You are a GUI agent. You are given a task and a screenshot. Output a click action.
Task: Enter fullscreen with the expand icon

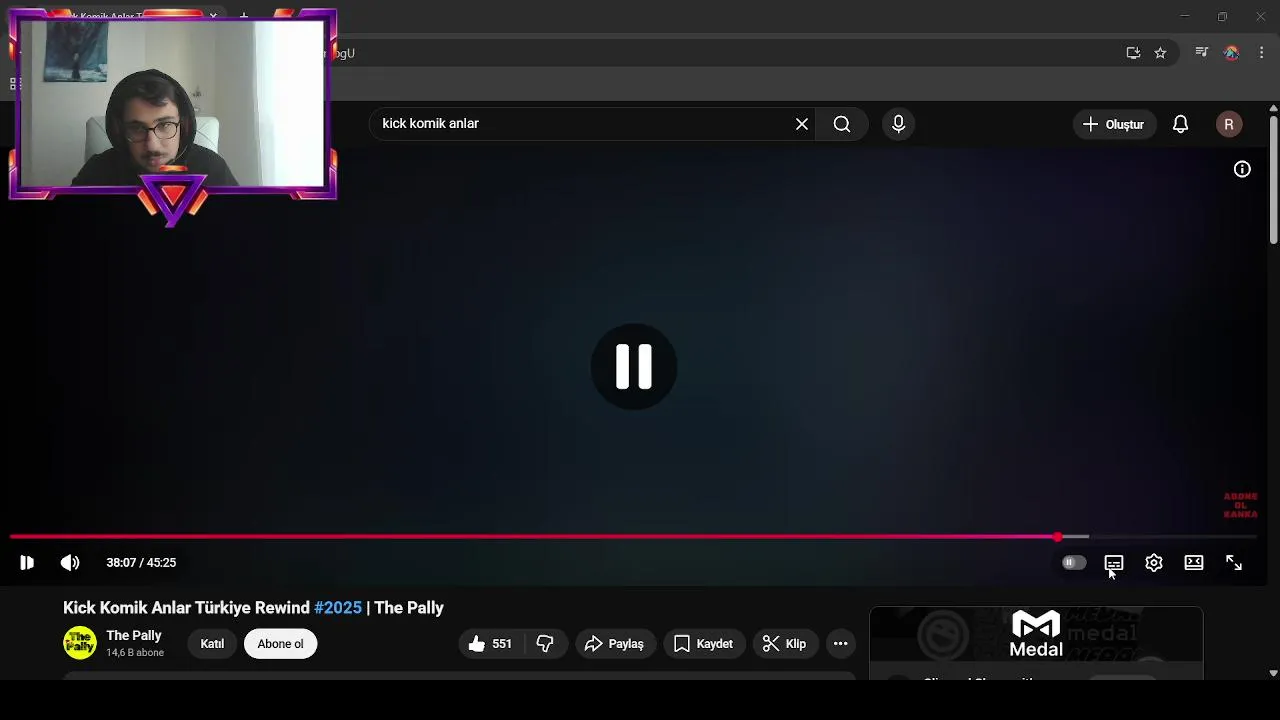pyautogui.click(x=1234, y=563)
